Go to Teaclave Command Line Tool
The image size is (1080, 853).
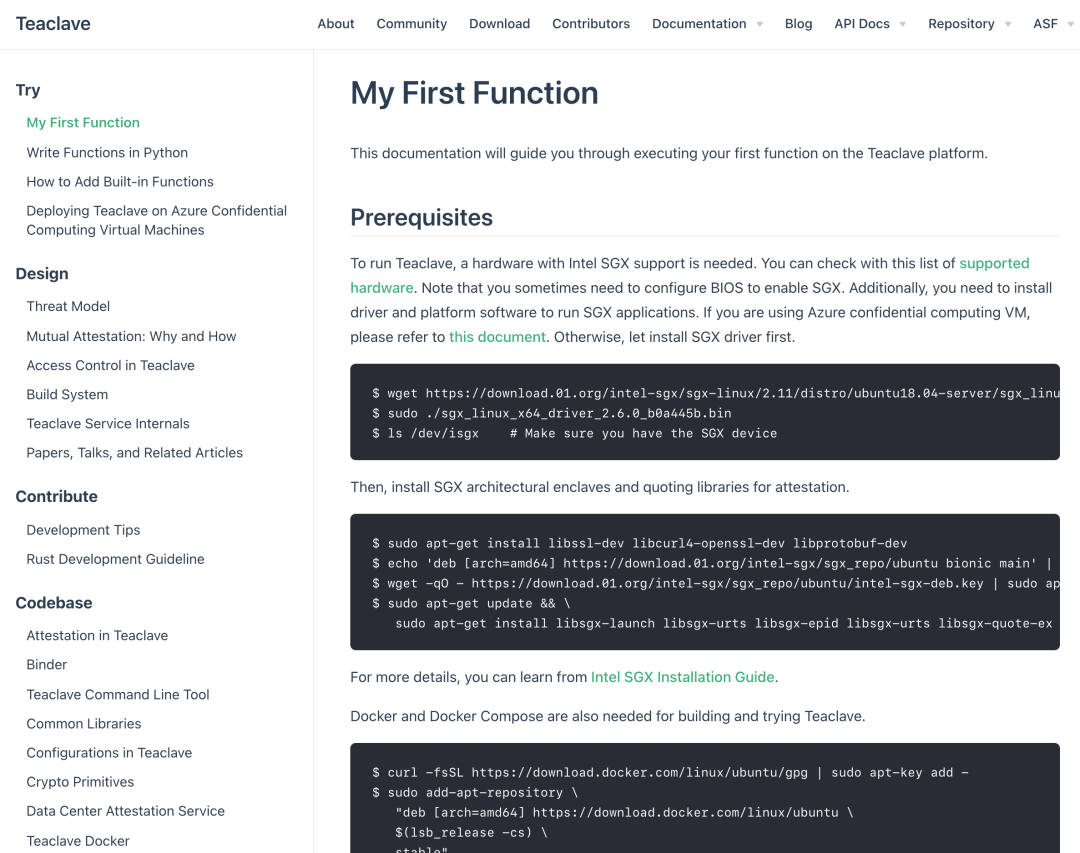coord(118,695)
